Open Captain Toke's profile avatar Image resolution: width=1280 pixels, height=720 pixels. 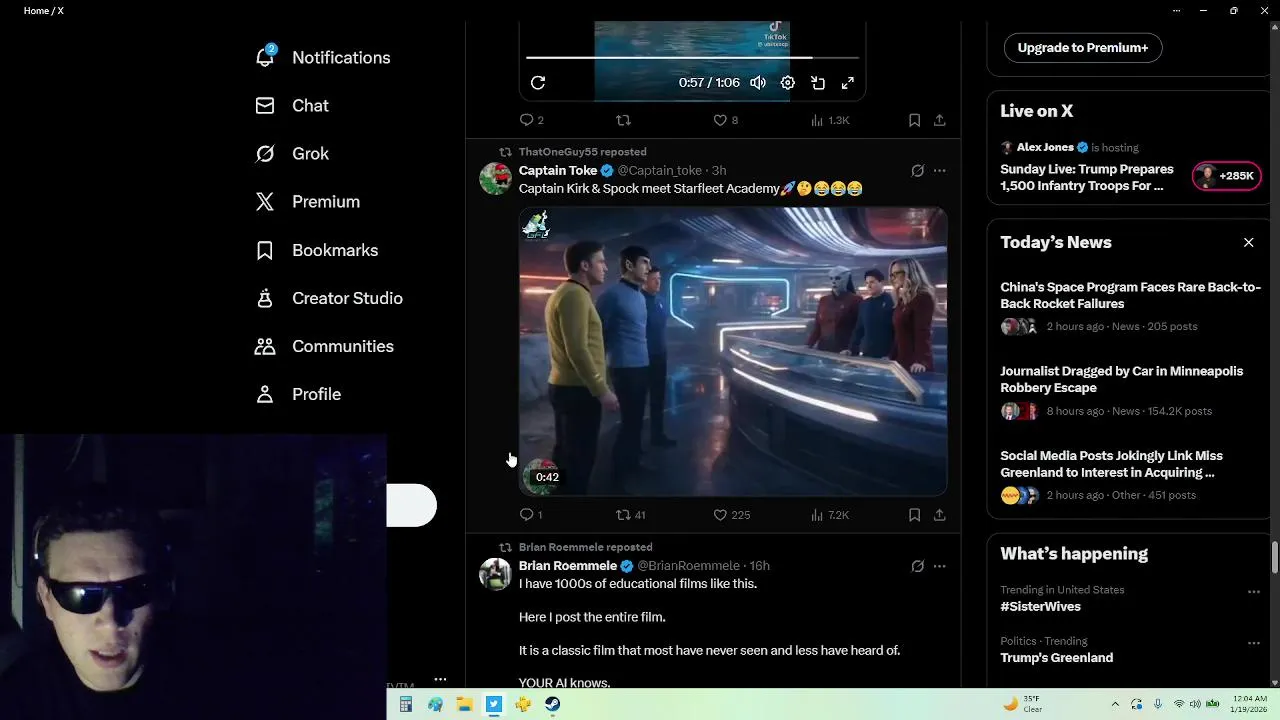495,178
